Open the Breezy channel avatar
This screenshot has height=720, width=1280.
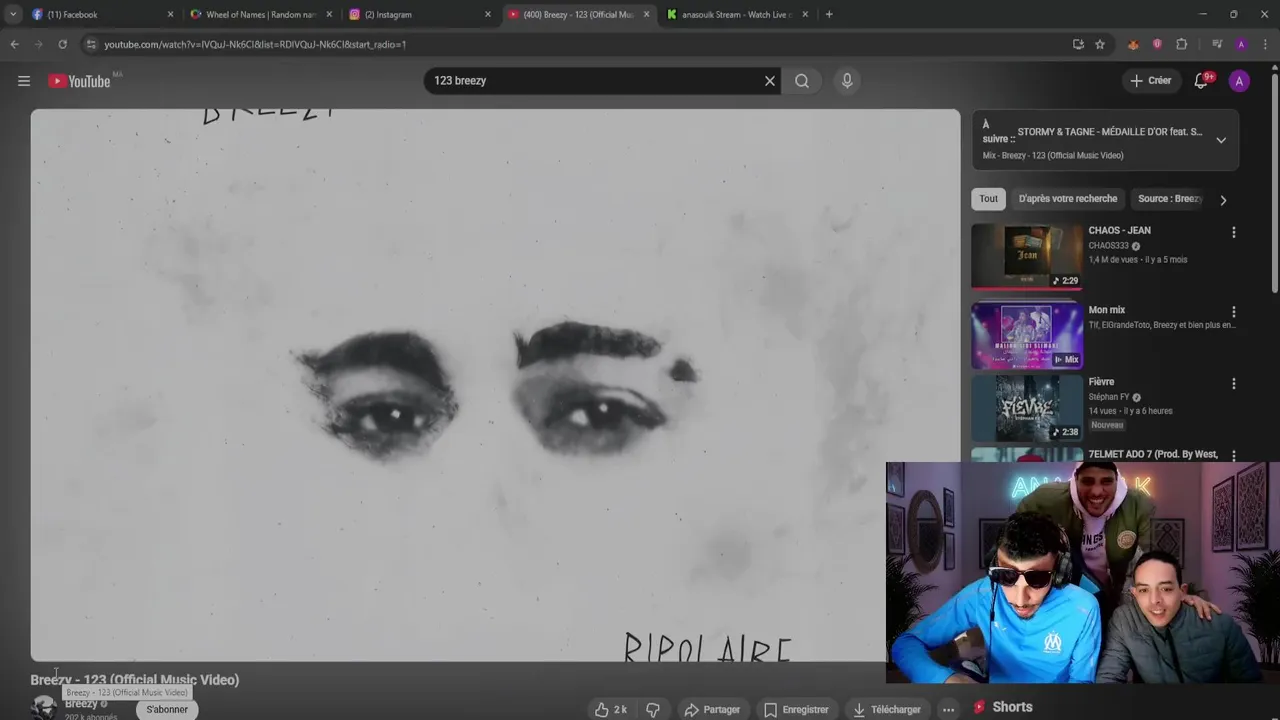pos(43,708)
